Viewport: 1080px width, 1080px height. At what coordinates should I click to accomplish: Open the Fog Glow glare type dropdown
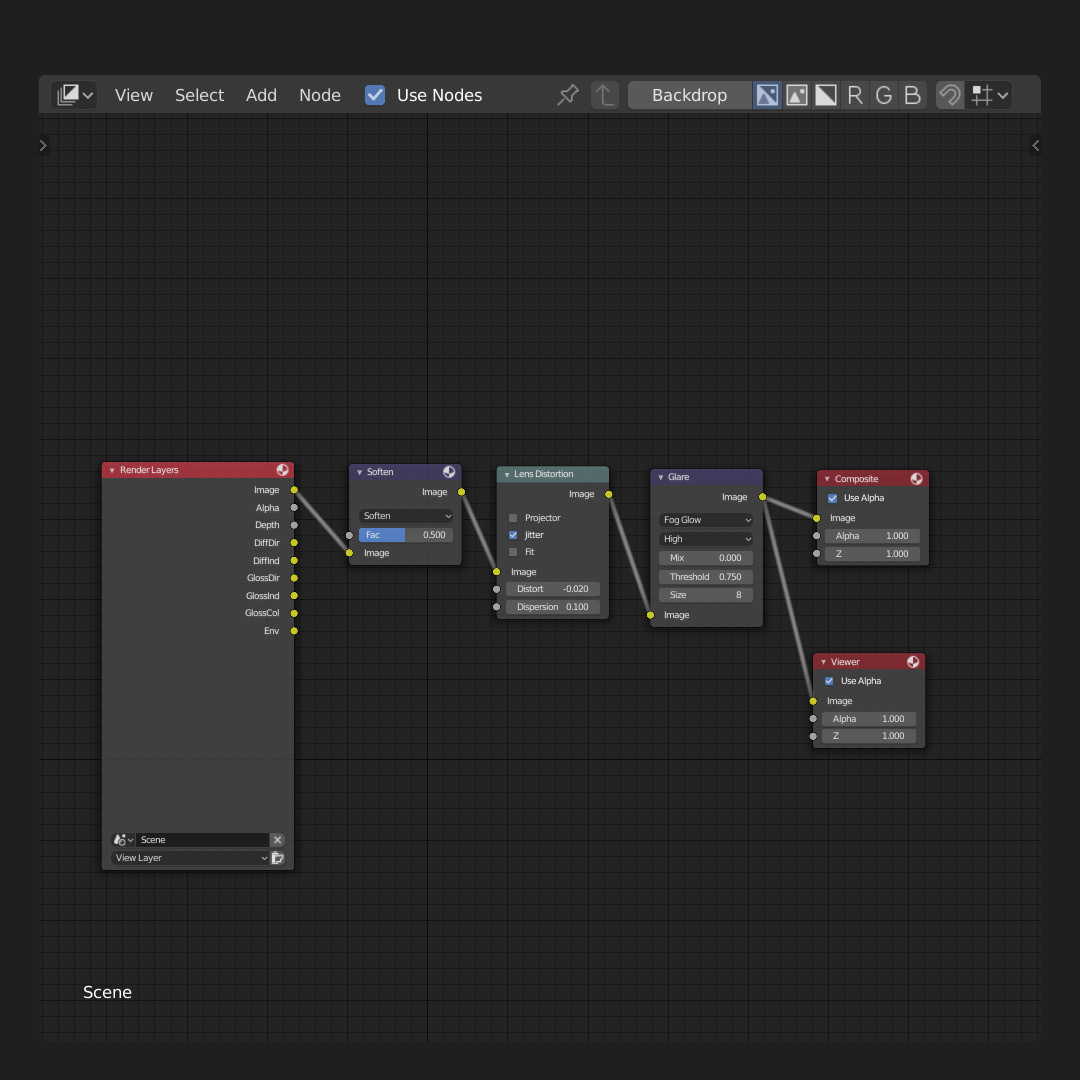pyautogui.click(x=706, y=520)
